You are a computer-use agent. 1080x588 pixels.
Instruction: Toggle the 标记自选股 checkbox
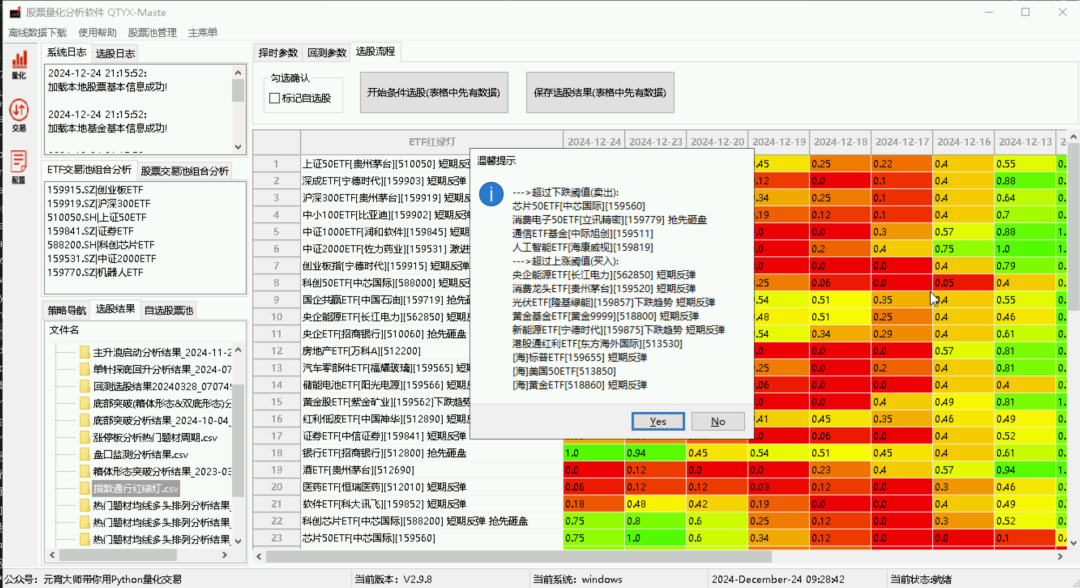pos(275,98)
